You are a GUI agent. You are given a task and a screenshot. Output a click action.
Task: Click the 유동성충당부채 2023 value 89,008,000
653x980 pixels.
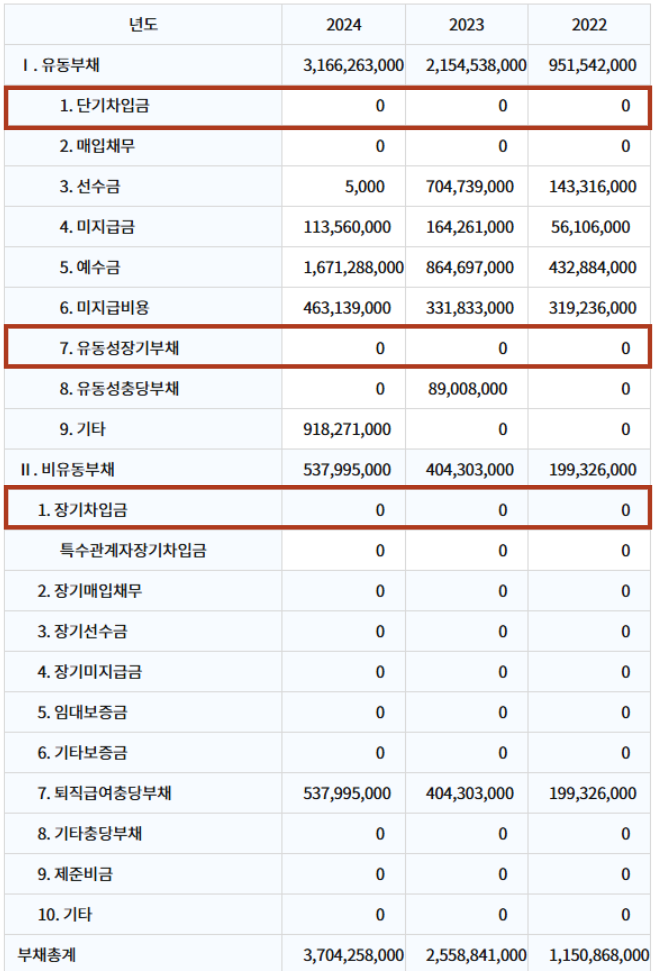tap(470, 389)
